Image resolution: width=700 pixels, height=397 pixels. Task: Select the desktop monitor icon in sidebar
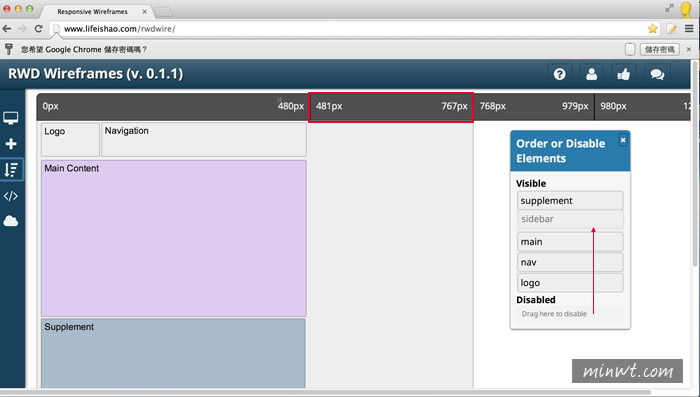tap(11, 118)
